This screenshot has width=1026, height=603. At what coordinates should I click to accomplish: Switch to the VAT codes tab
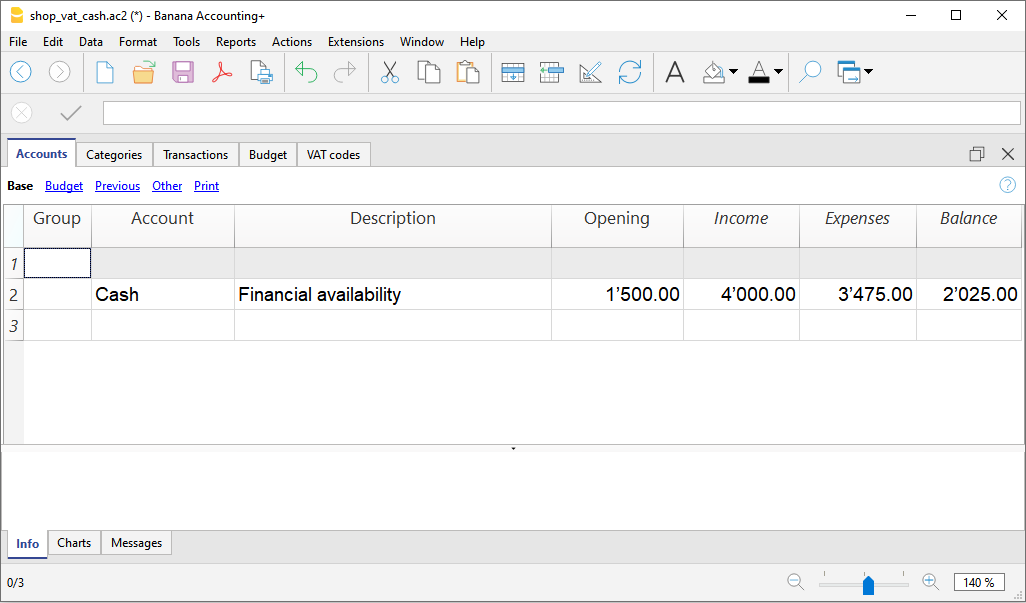click(x=332, y=154)
